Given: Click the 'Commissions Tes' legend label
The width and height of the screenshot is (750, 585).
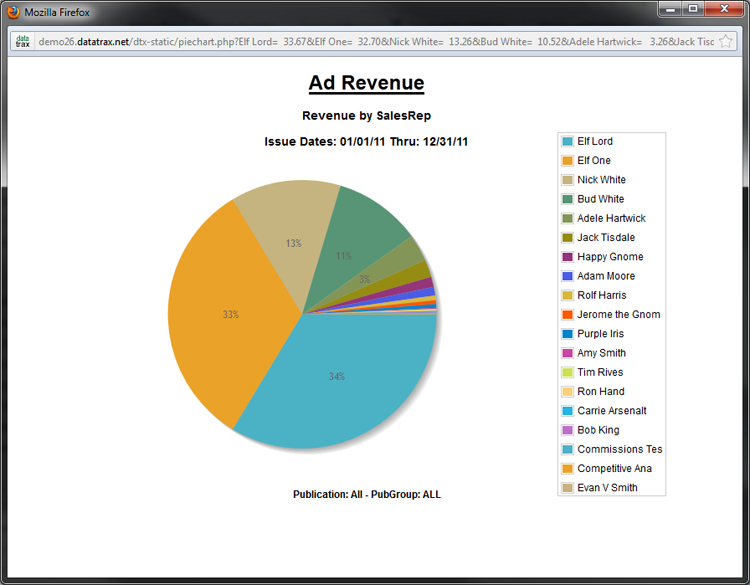Looking at the screenshot, I should tap(619, 449).
